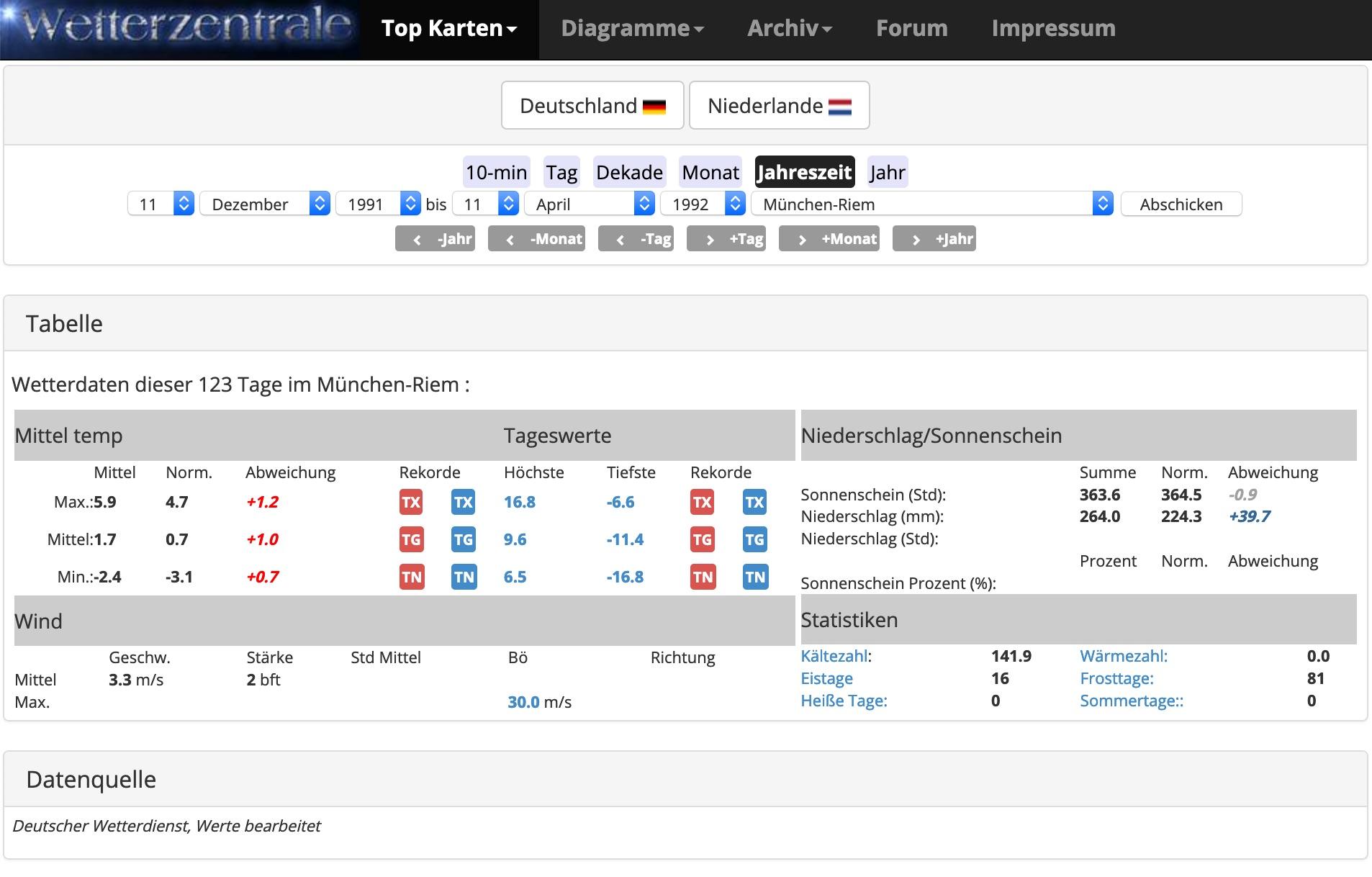
Task: Advance one day with +Tag
Action: tap(726, 238)
